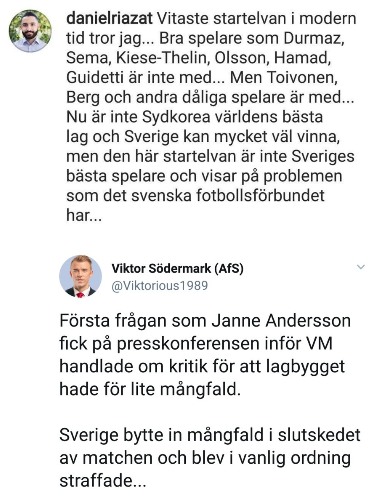Click 'Janne Andersson' in the tweet text

pyautogui.click(x=281, y=321)
